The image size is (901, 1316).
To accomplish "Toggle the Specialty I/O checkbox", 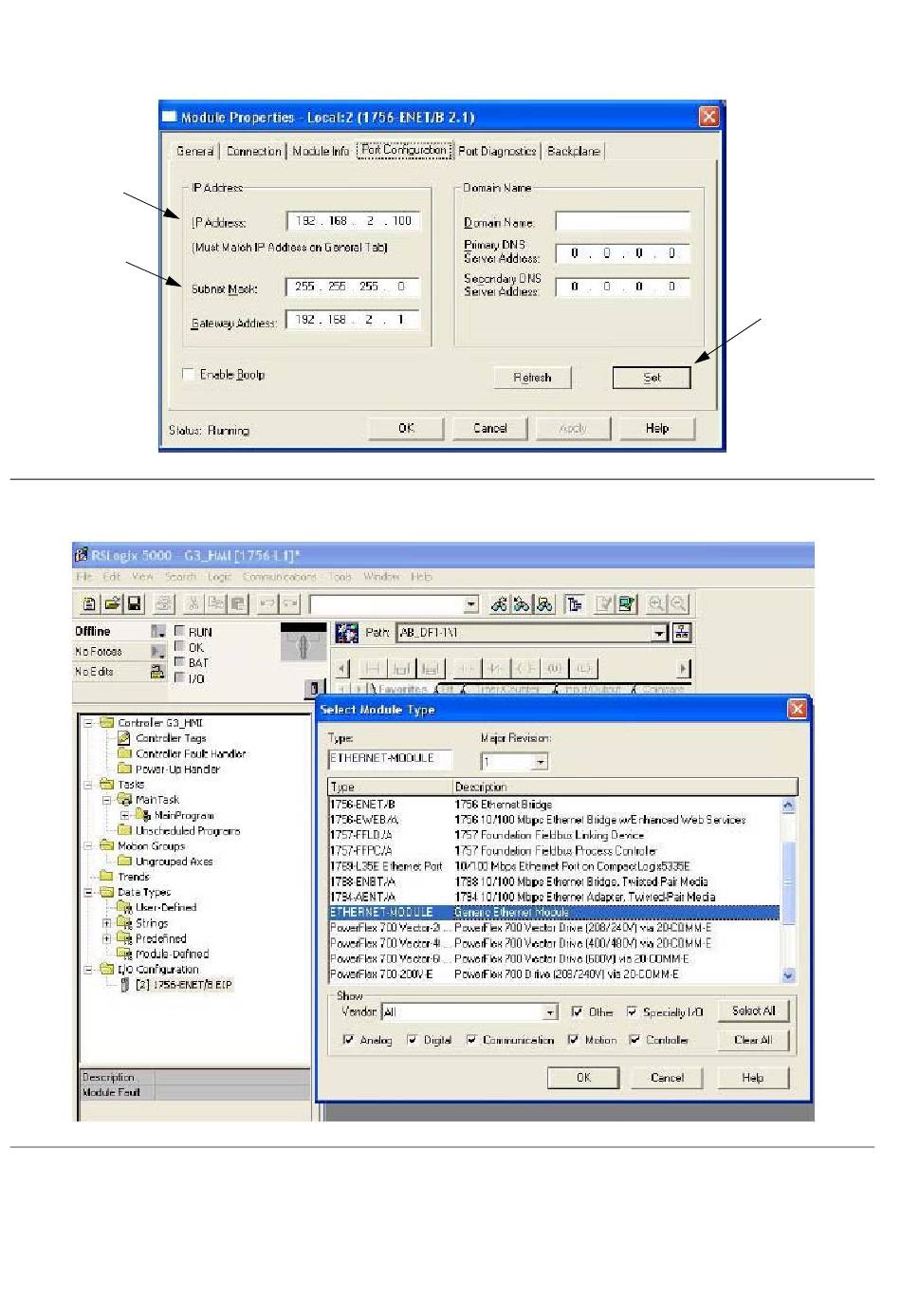I will (632, 1012).
